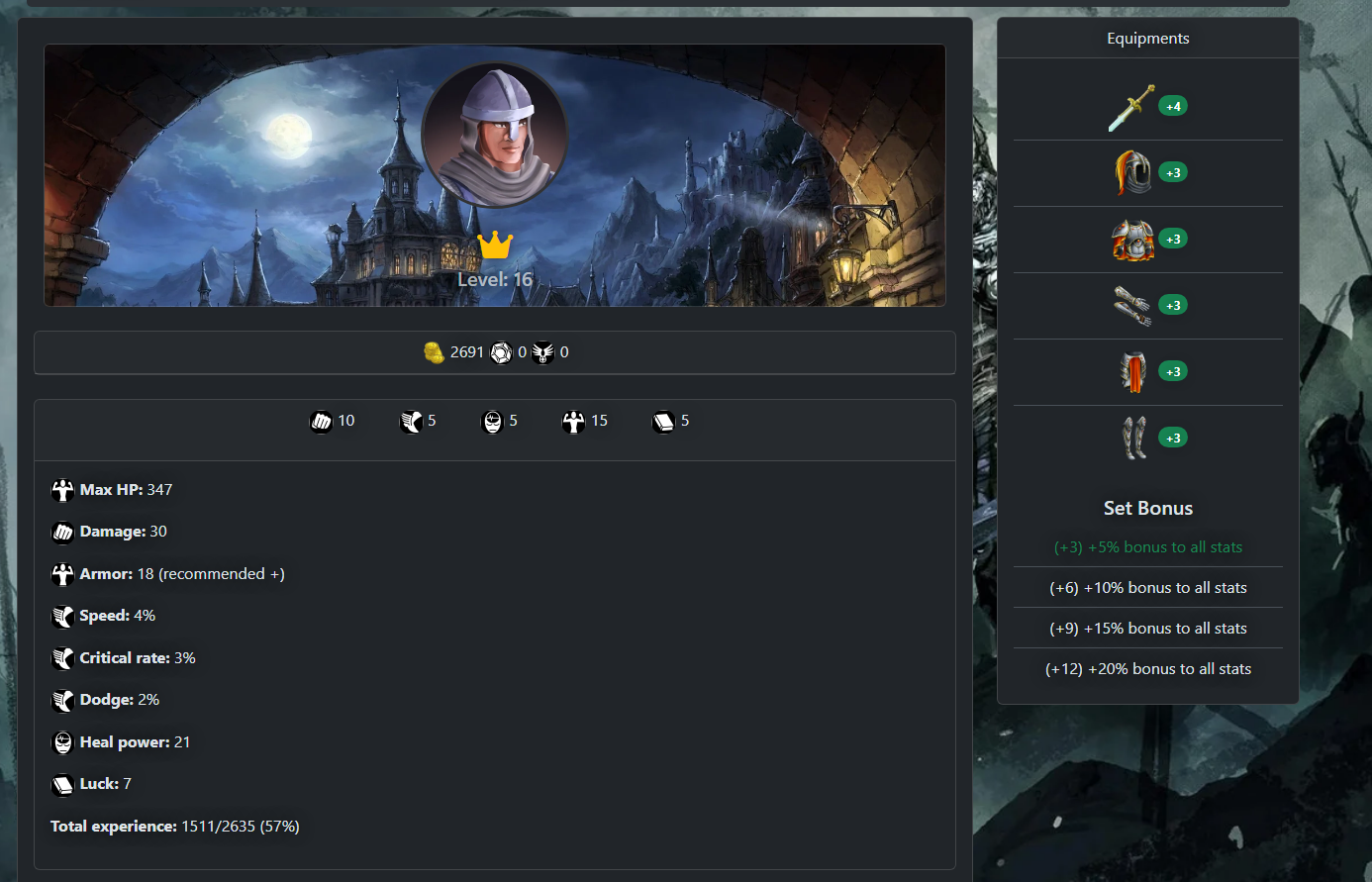Click the book icon next to Luck: 7
The height and width of the screenshot is (882, 1372).
click(62, 785)
